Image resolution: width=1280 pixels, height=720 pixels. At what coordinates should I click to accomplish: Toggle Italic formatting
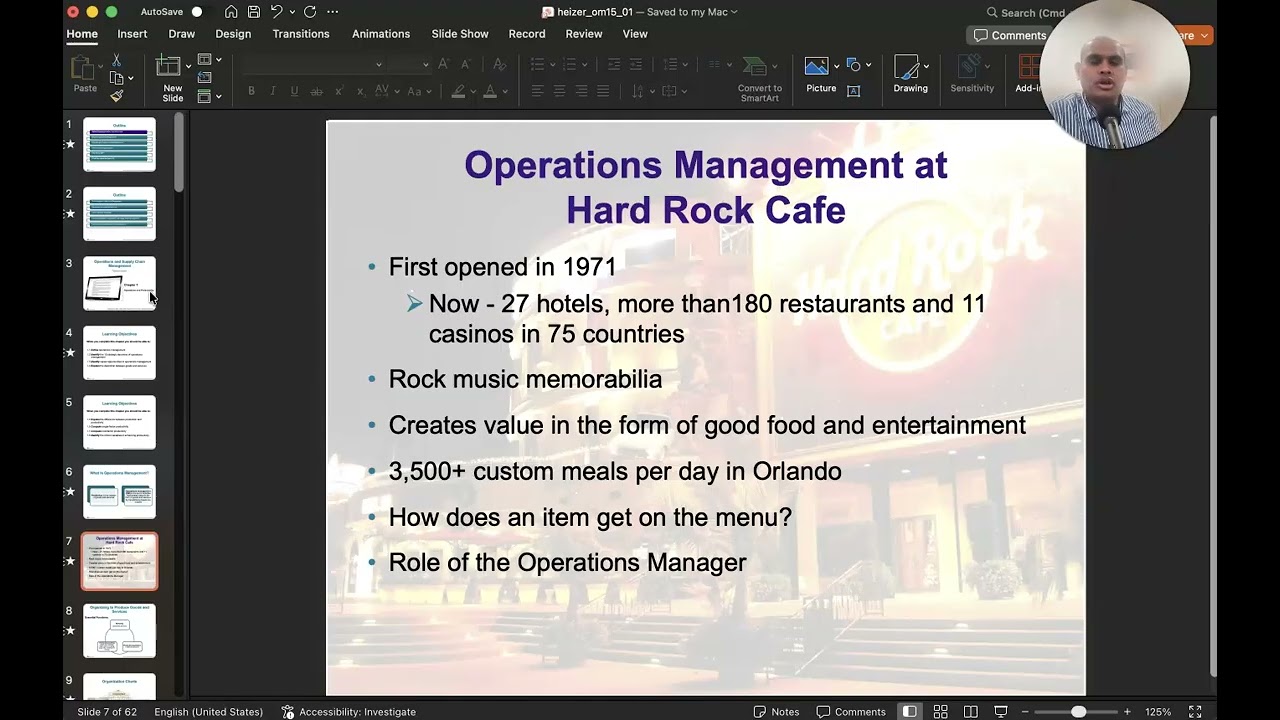coord(273,91)
